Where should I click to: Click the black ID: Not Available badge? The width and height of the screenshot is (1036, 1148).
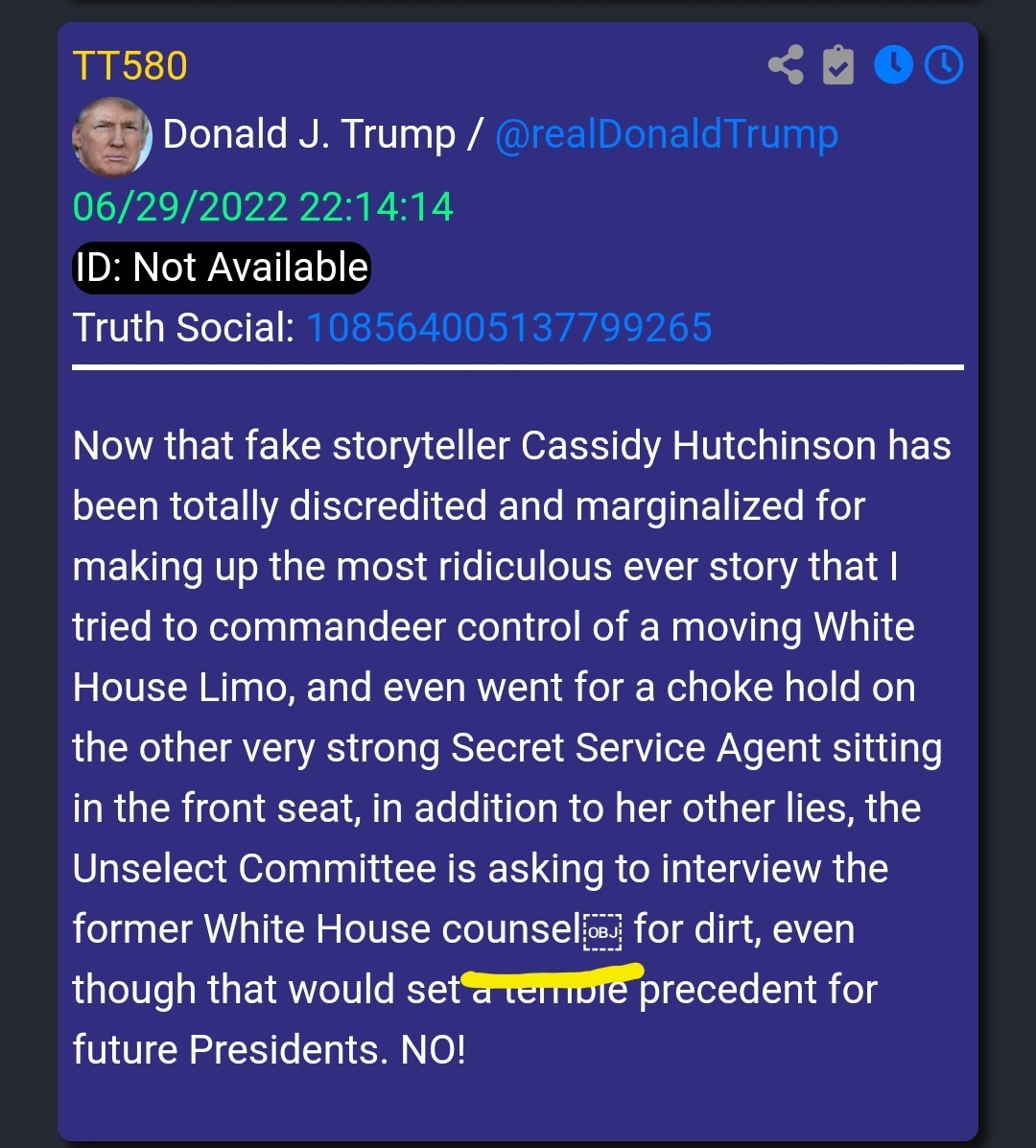click(x=222, y=268)
